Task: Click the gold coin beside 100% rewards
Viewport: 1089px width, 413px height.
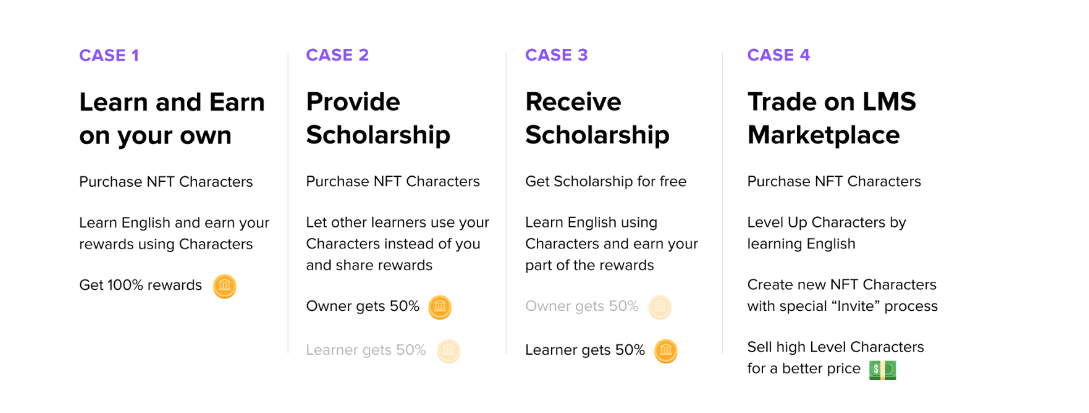Action: click(225, 286)
